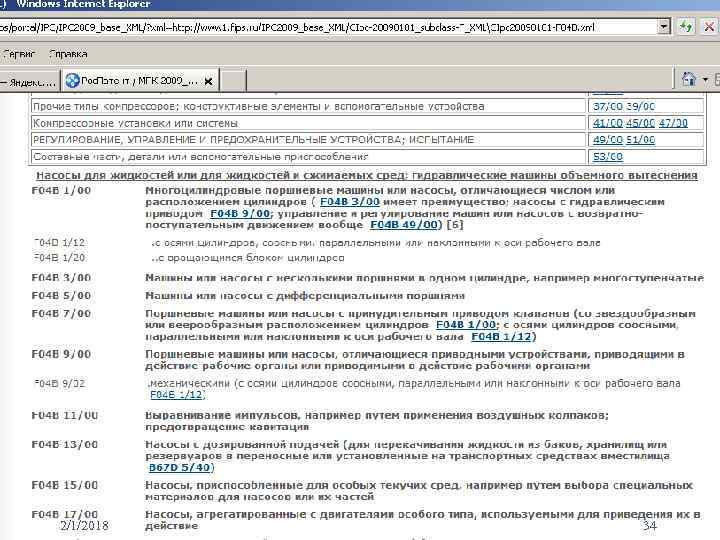Click the F04B 13/00 classification code
Viewport: 720px width, 540px height.
click(x=65, y=444)
